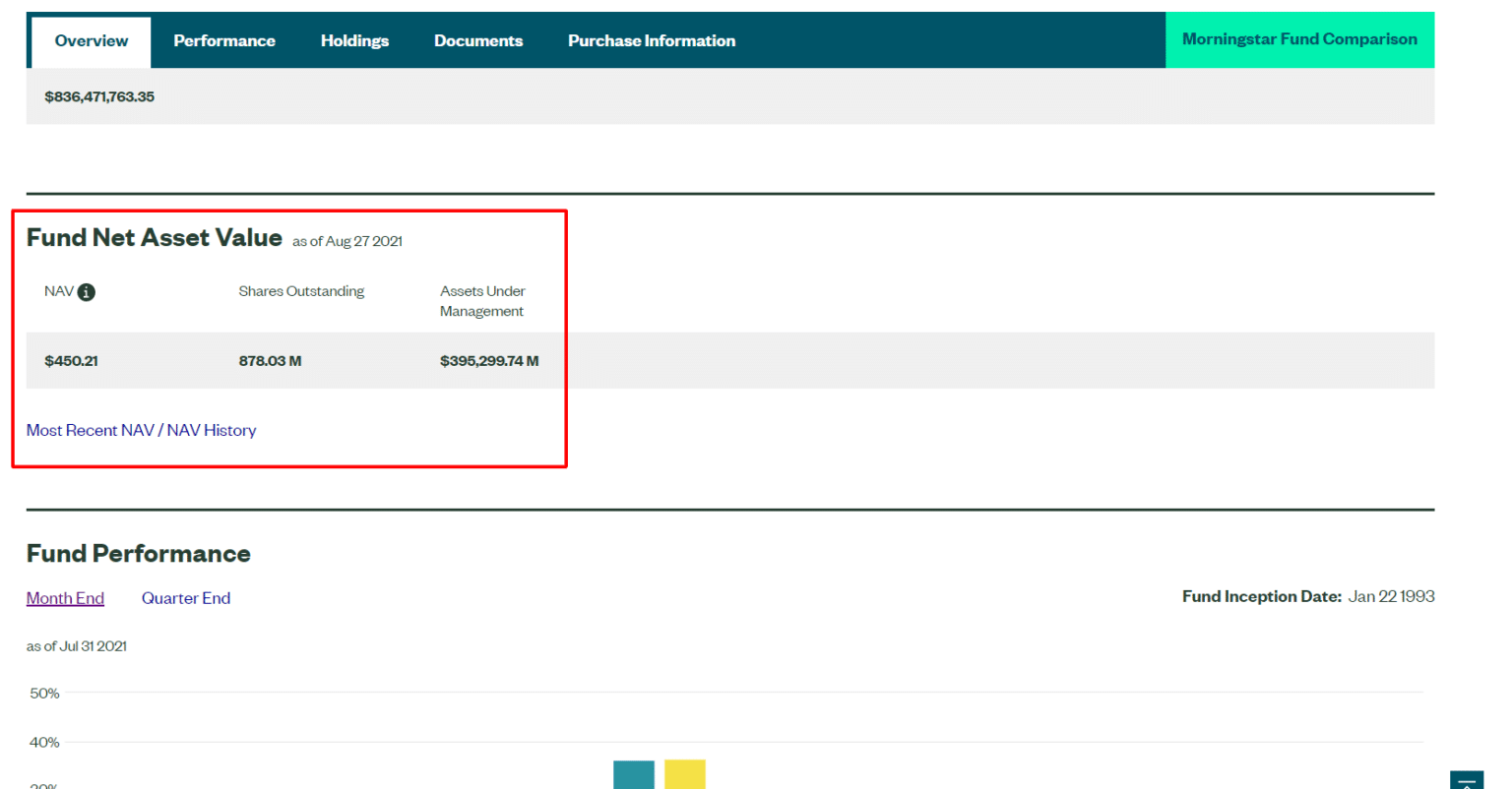This screenshot has width=1512, height=789.
Task: Click the Fund Performance heading
Action: [x=139, y=554]
